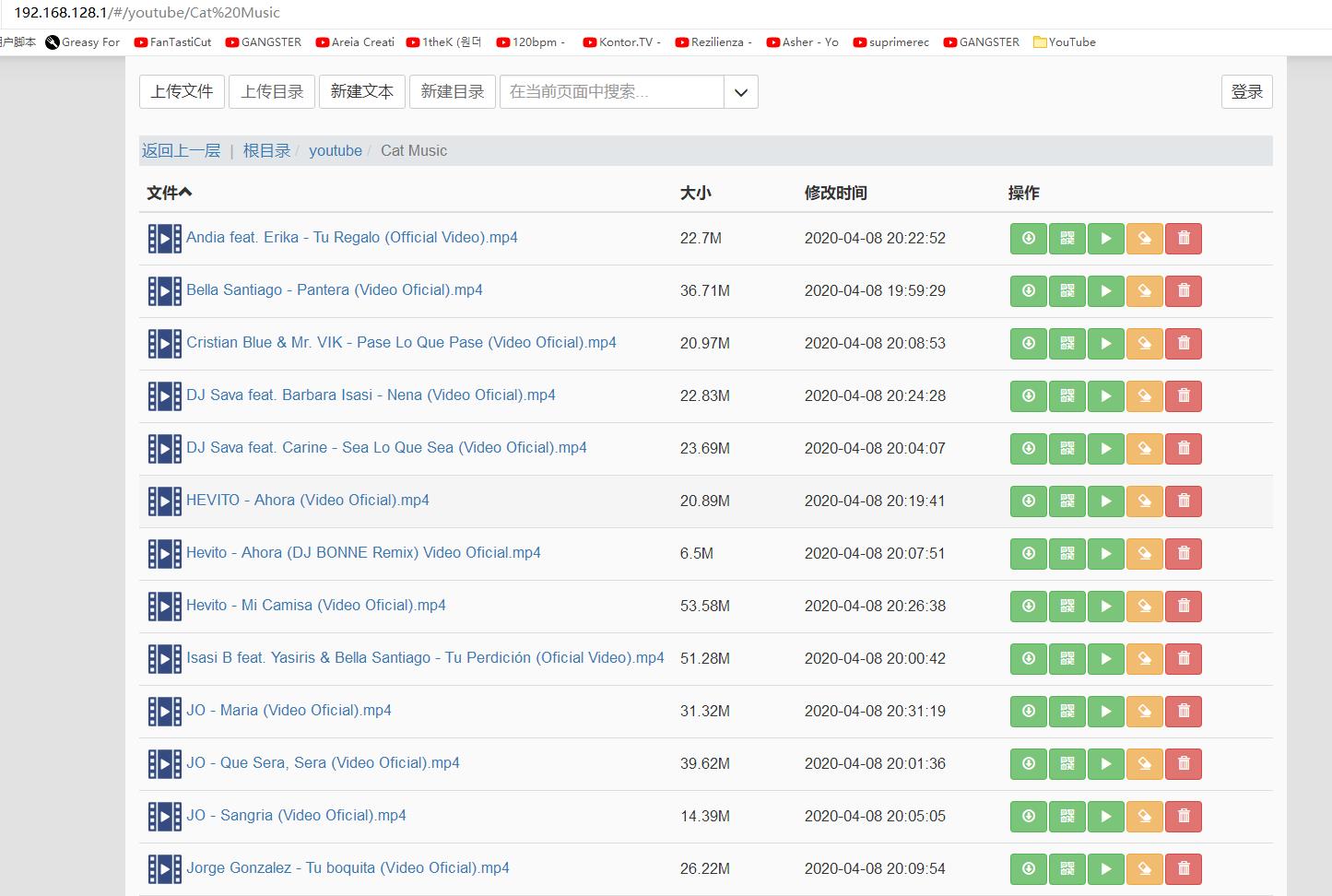The image size is (1332, 896).
Task: Delete the Hevito Mi Camisa file
Action: (x=1184, y=607)
